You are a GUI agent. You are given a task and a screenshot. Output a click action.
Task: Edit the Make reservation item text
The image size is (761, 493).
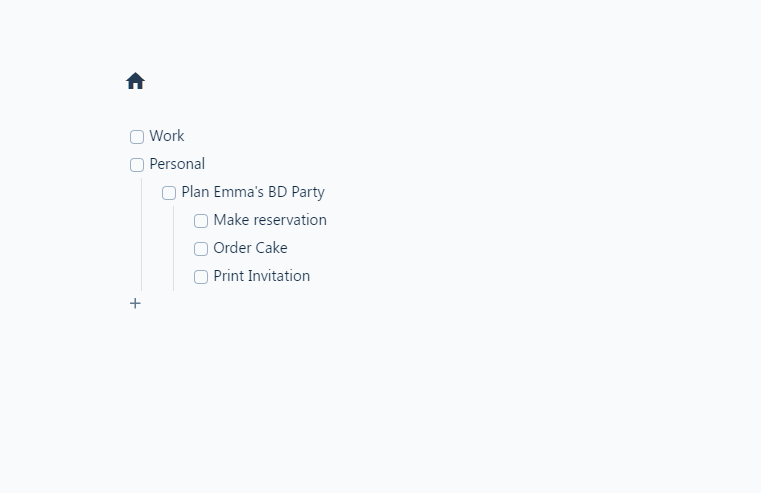click(270, 220)
